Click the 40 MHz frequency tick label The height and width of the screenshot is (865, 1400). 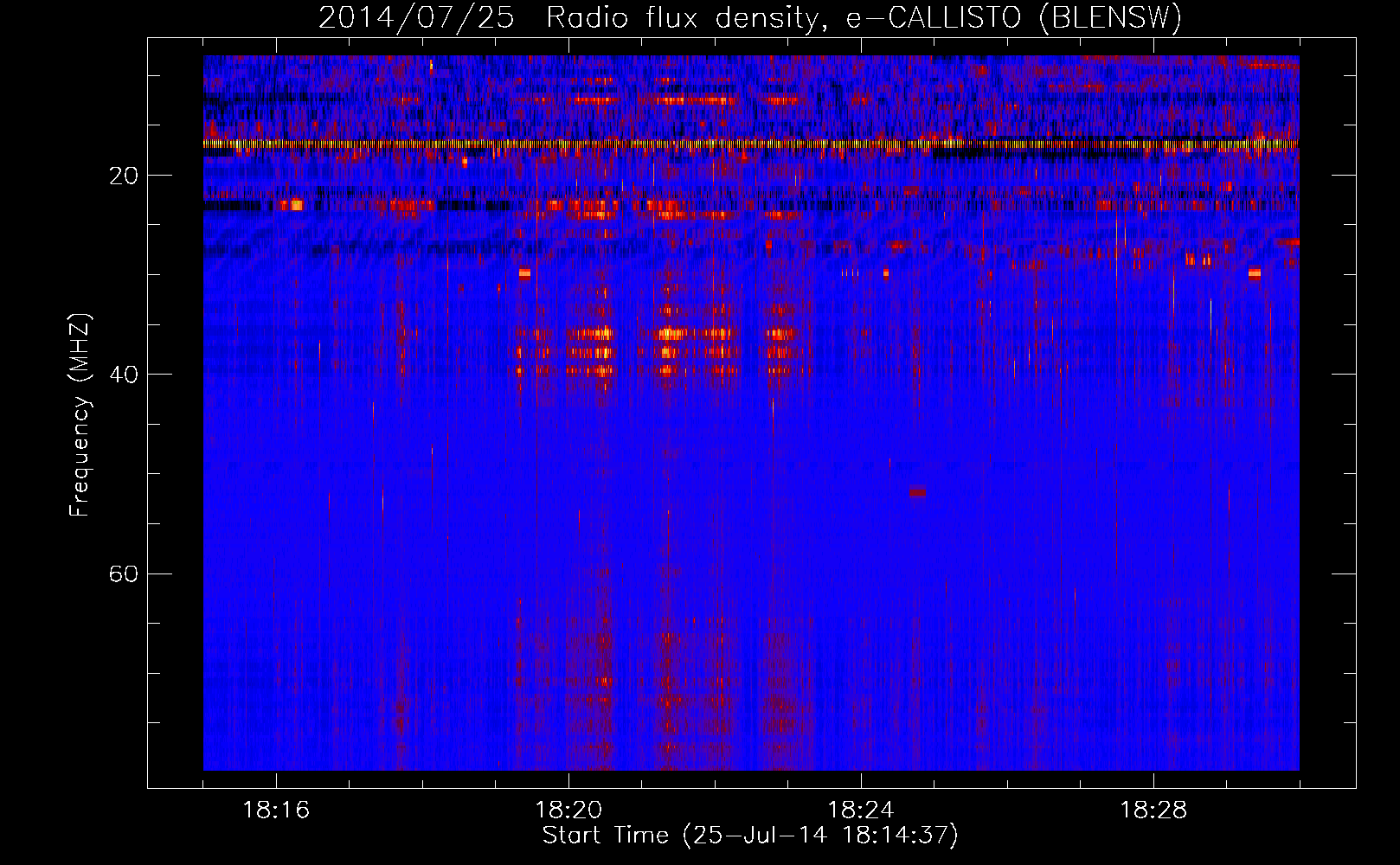click(124, 375)
